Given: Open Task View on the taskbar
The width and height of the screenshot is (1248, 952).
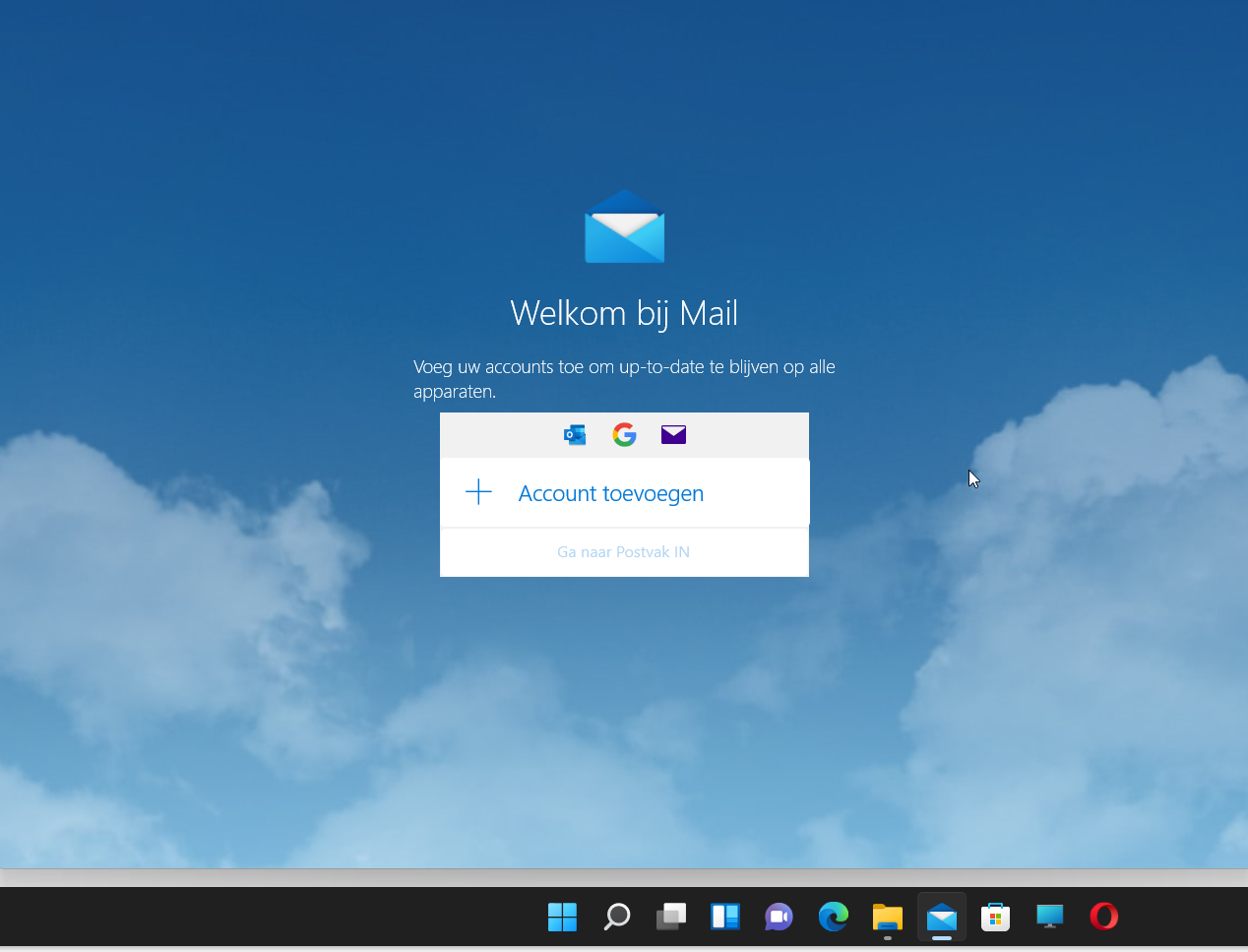Looking at the screenshot, I should point(671,918).
